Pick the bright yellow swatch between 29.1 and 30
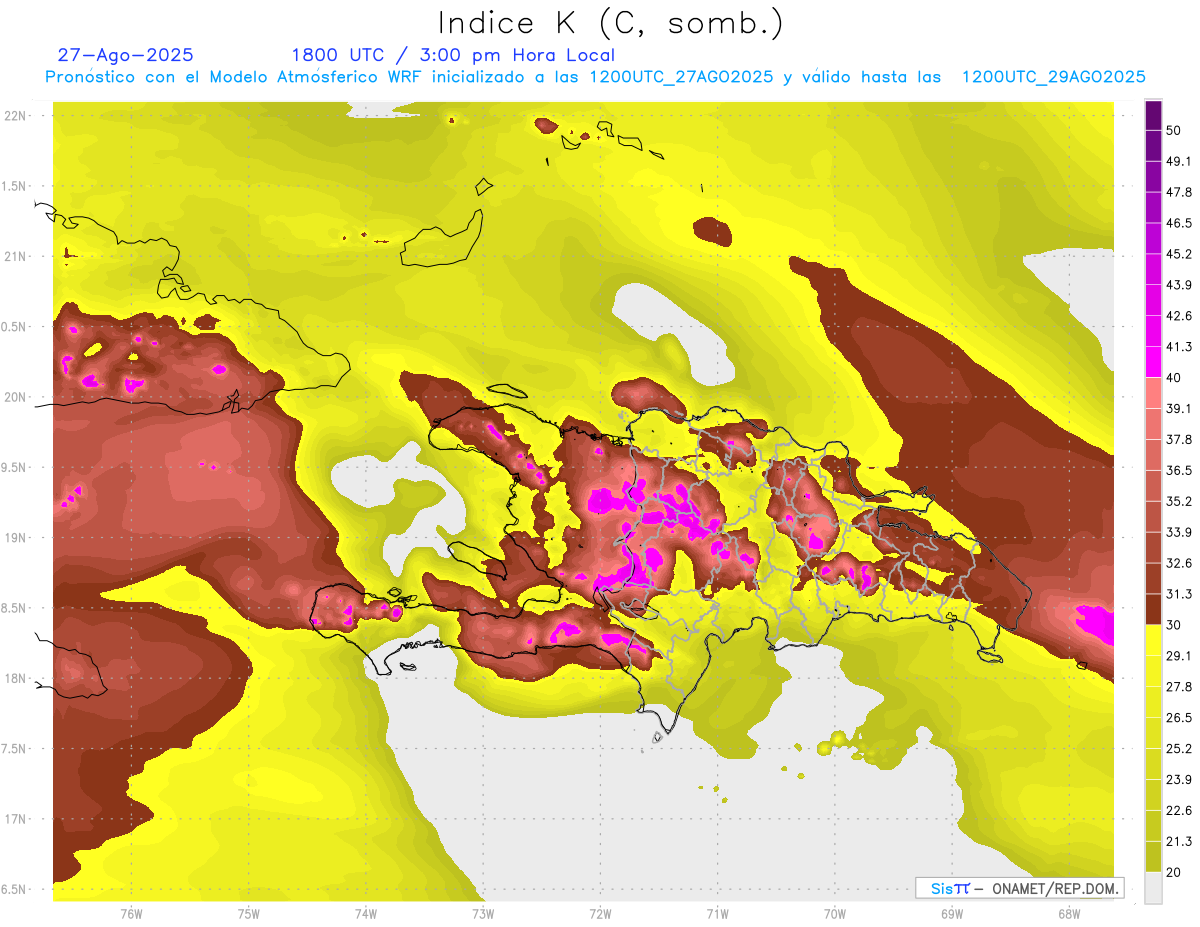The image size is (1200, 927). (x=1153, y=640)
